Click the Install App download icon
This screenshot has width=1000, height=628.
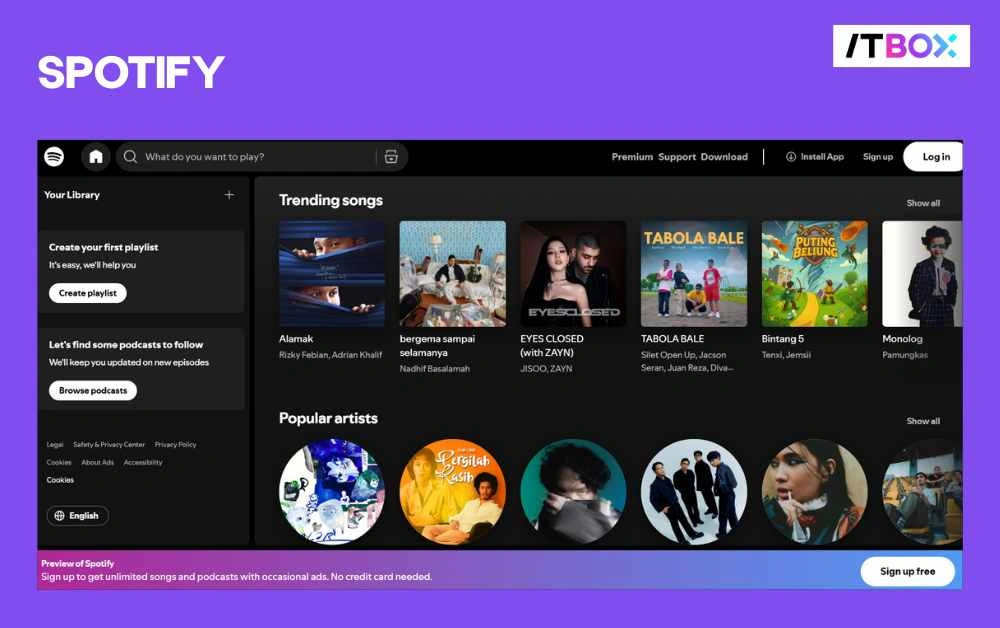[x=791, y=157]
